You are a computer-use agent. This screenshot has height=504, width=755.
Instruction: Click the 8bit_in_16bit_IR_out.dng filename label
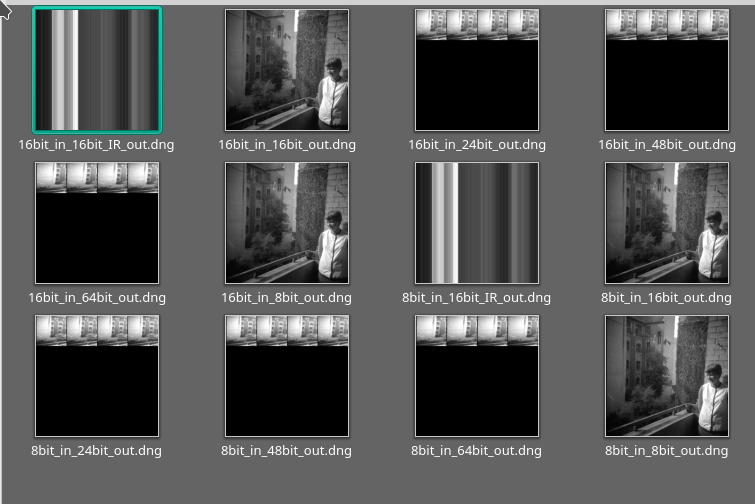(x=477, y=298)
